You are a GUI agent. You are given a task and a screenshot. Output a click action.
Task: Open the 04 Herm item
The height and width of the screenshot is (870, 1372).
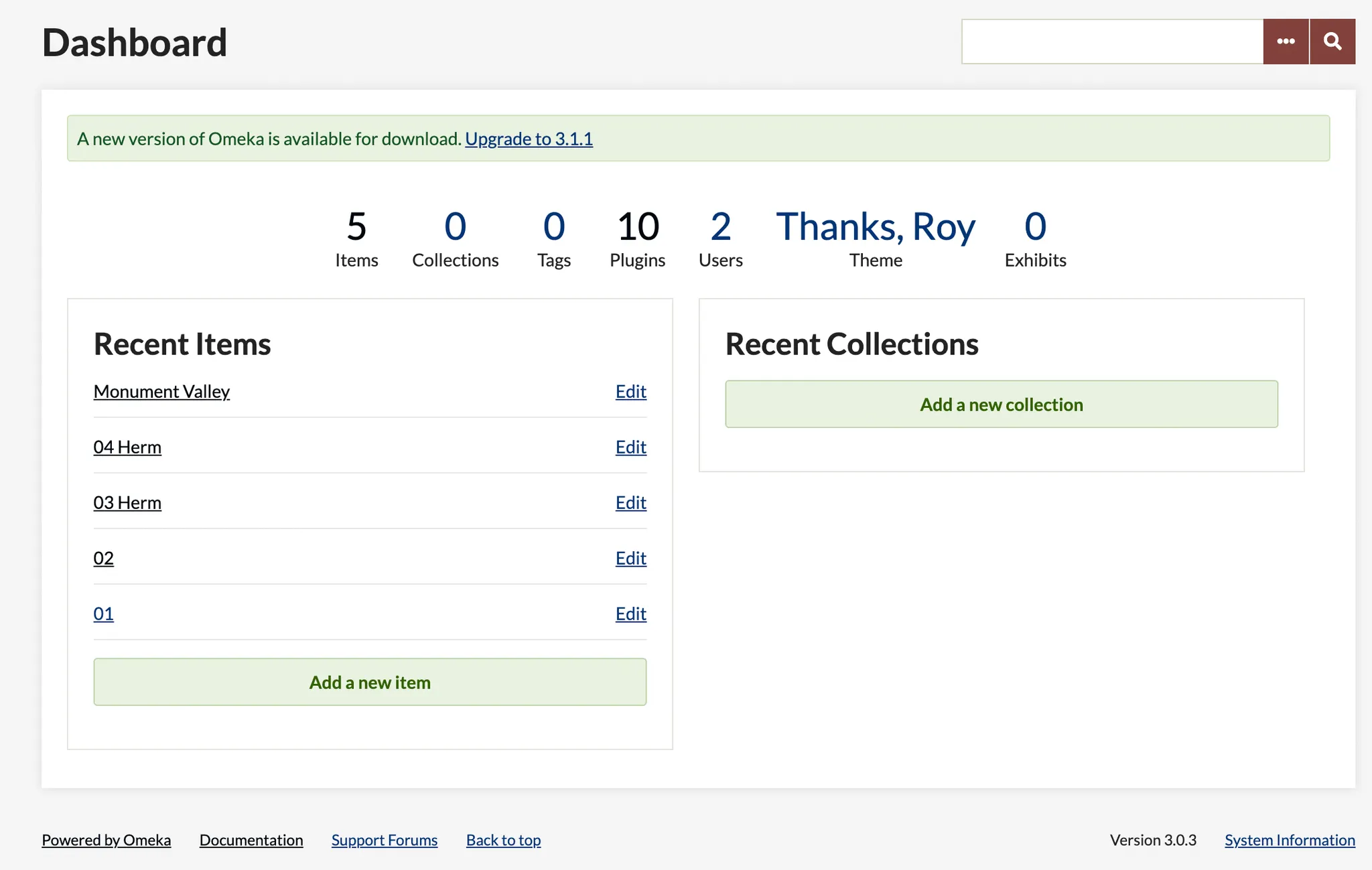[127, 447]
